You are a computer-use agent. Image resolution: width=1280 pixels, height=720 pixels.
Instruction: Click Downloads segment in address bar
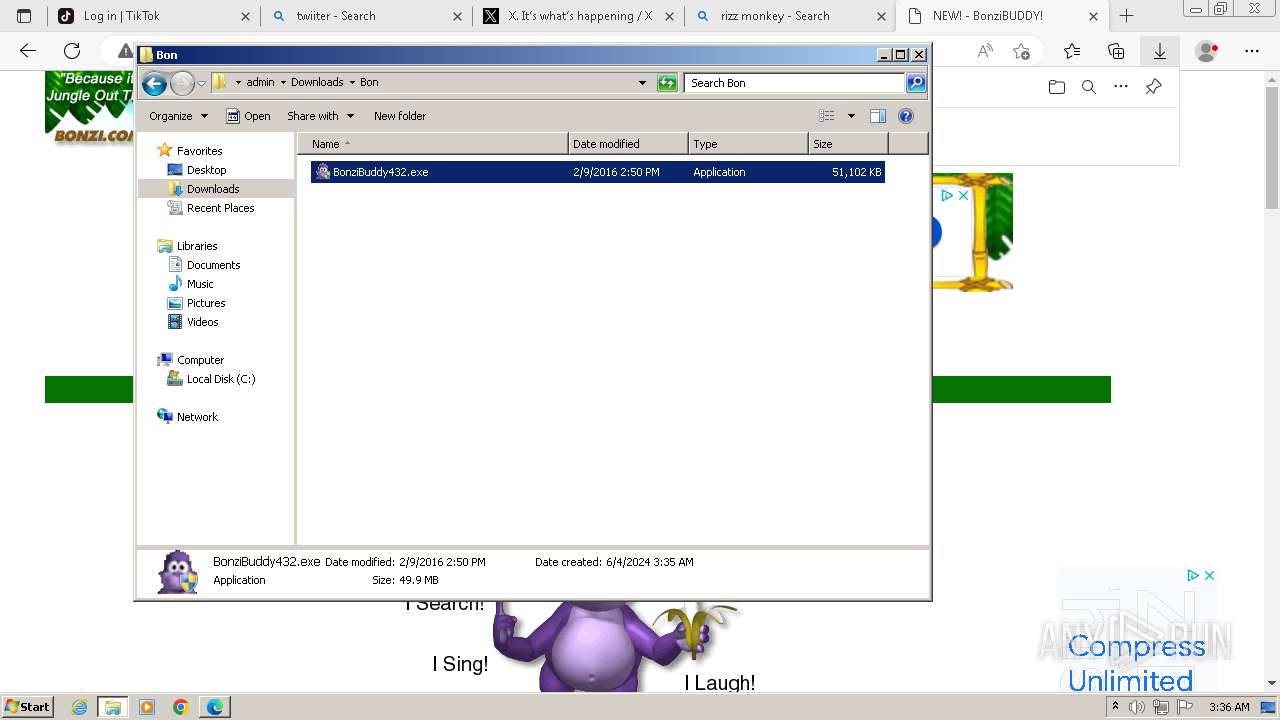317,83
